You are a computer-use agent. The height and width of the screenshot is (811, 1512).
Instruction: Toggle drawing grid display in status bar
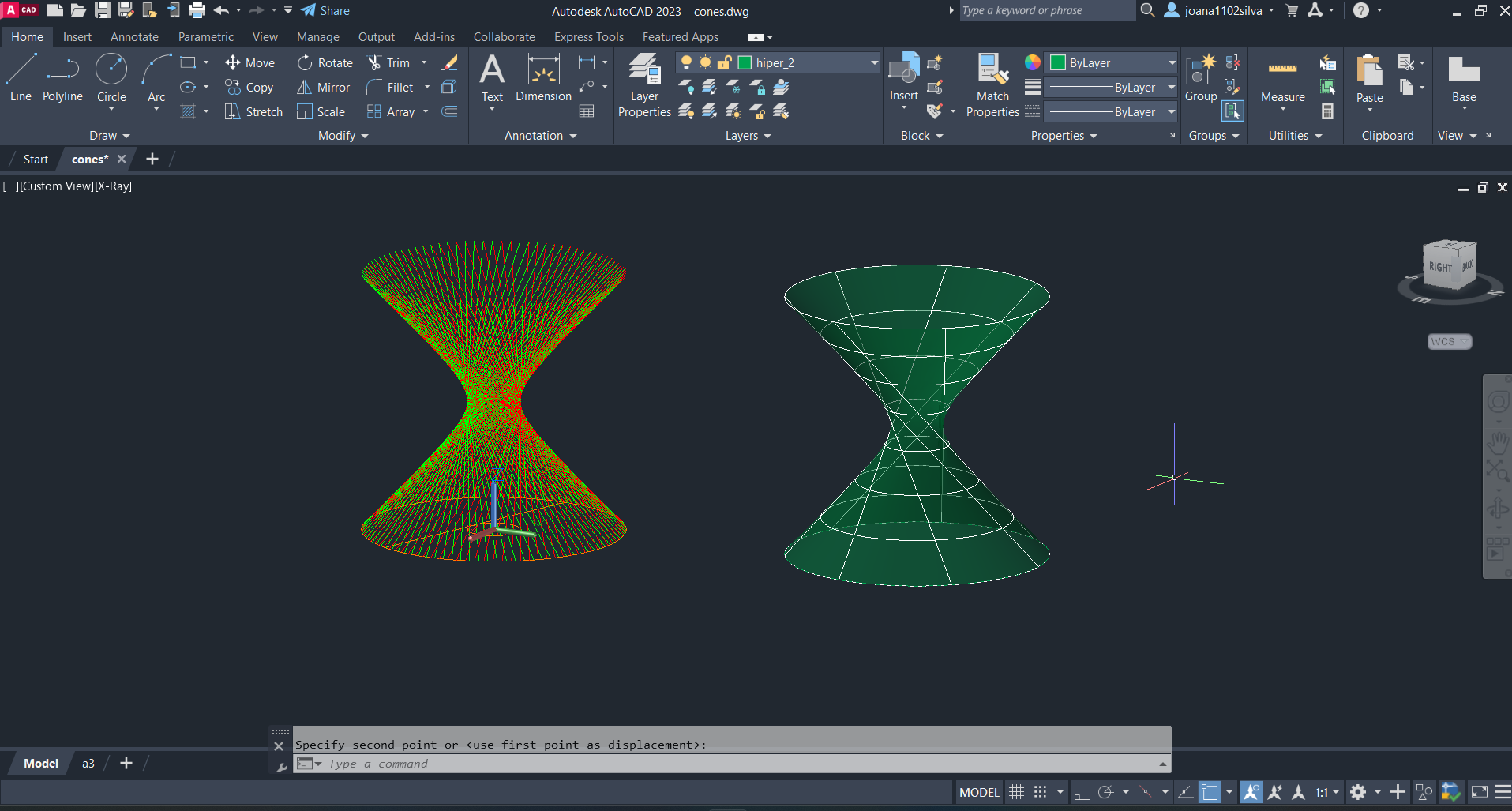1017,792
